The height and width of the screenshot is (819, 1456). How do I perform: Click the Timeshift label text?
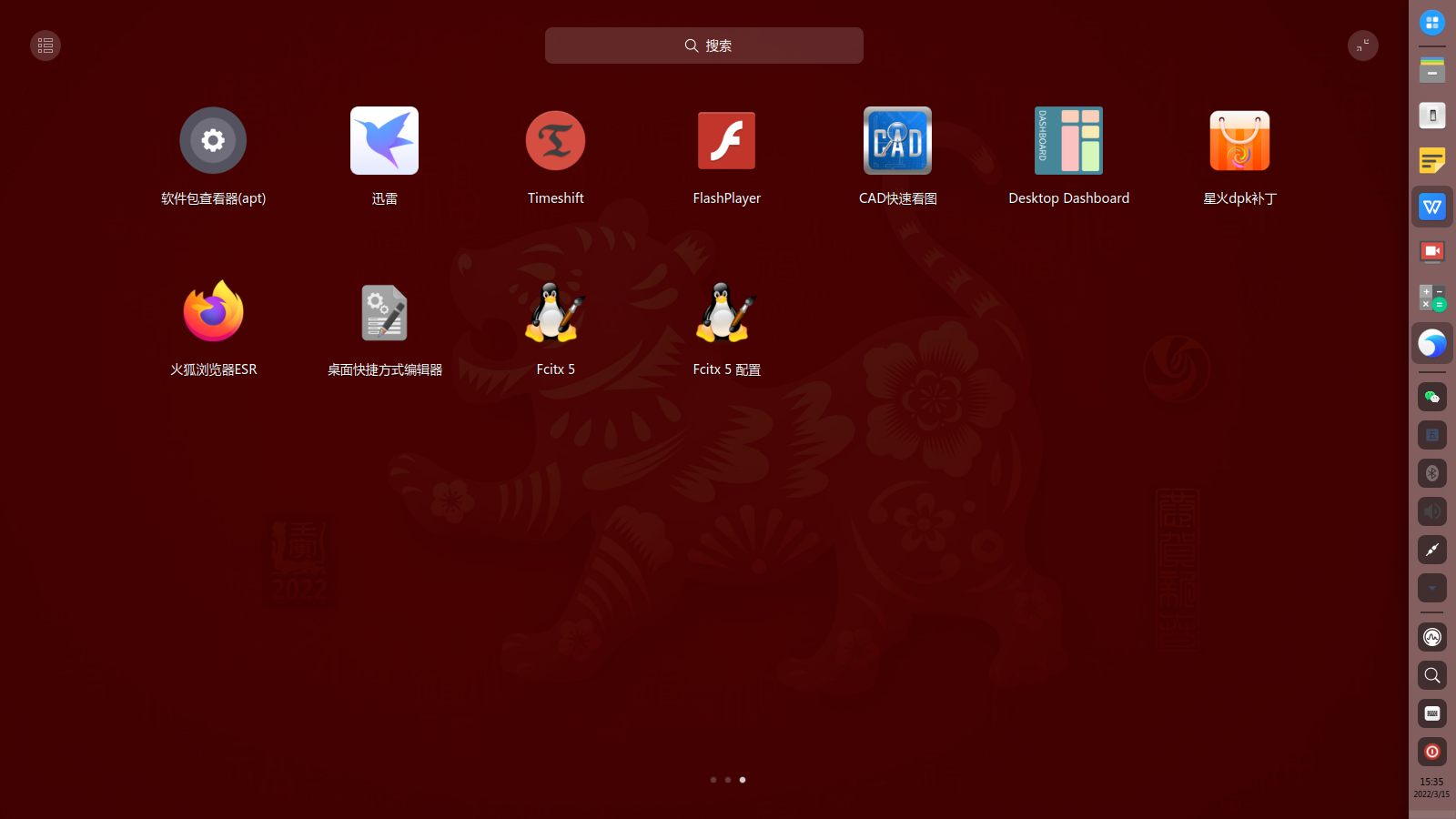click(x=555, y=198)
